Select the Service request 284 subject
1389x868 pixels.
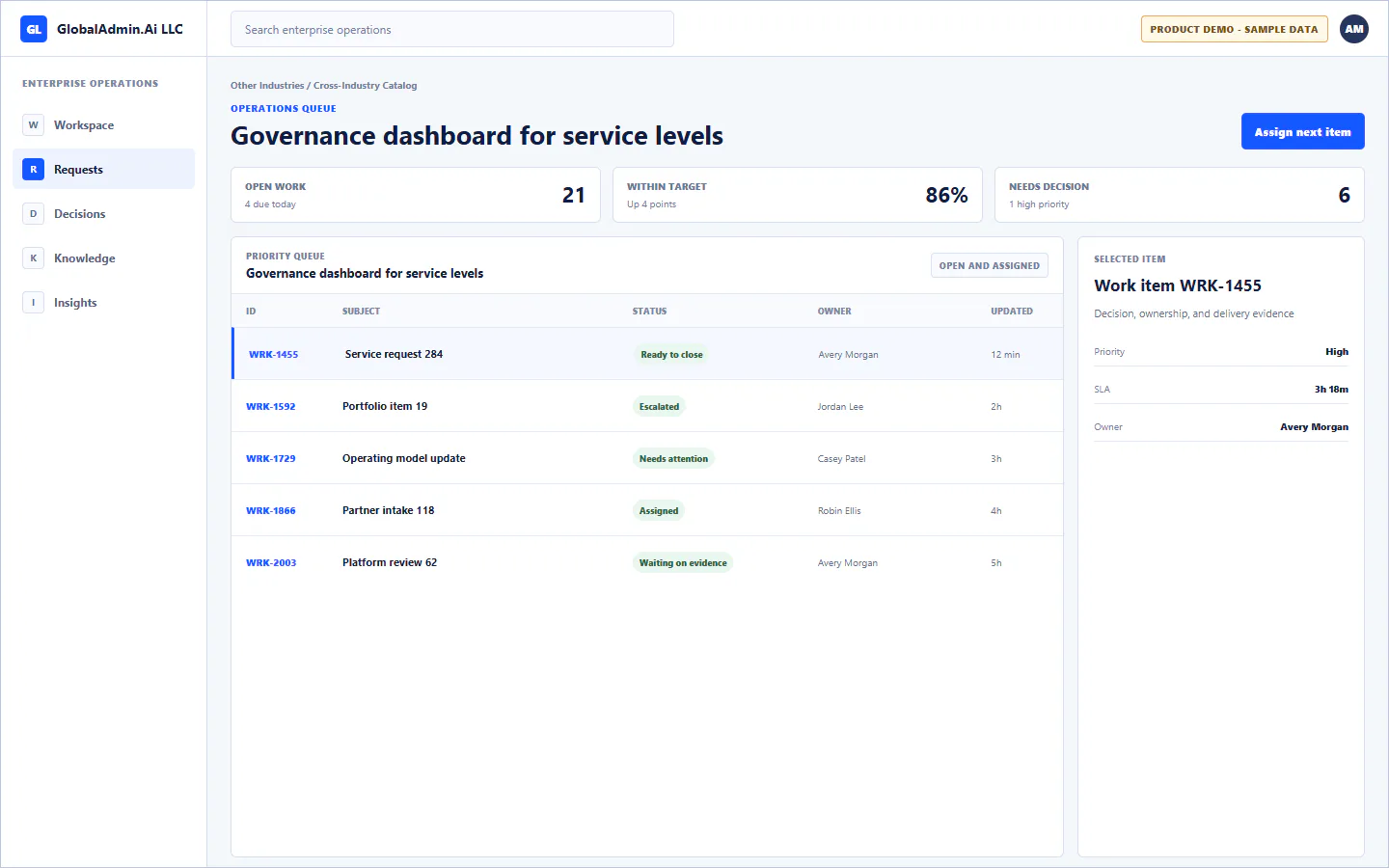click(394, 354)
